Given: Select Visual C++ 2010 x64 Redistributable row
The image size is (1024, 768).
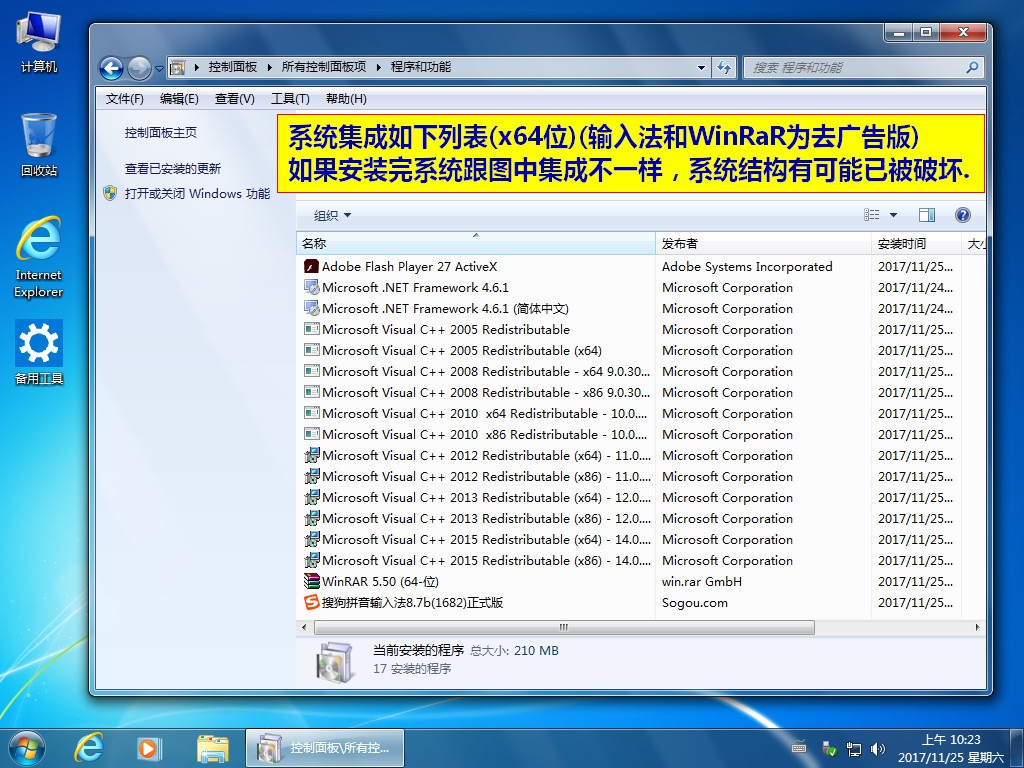Looking at the screenshot, I should (640, 413).
